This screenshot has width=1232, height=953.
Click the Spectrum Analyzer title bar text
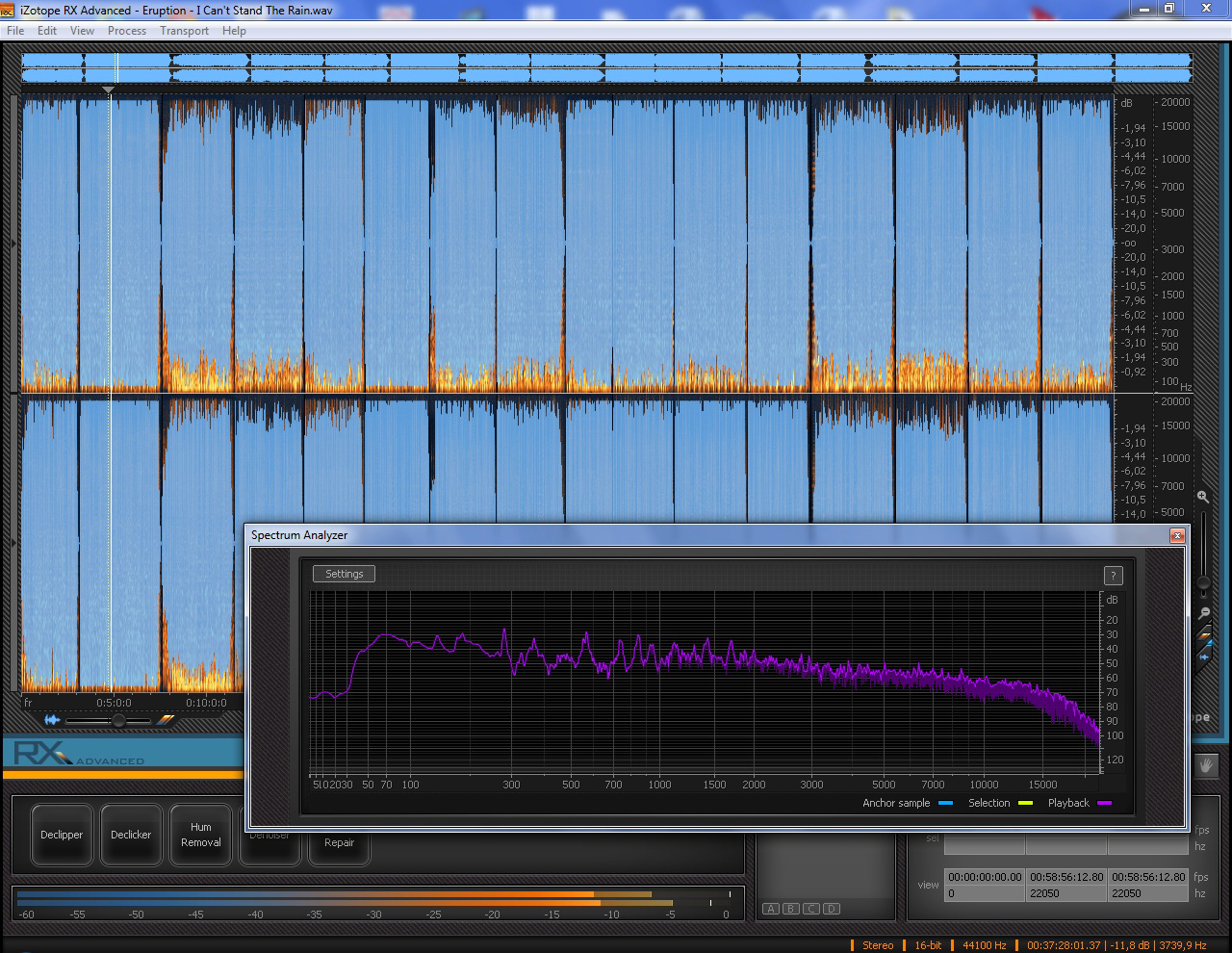pyautogui.click(x=299, y=535)
